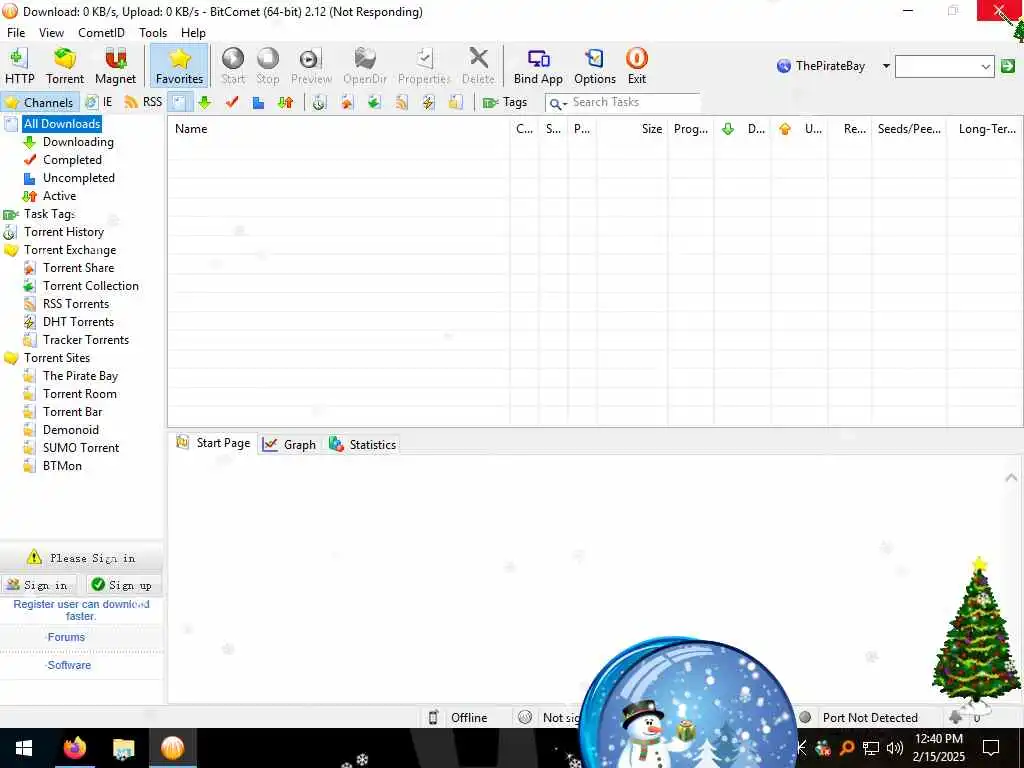Open the Tags button in filter bar

click(x=505, y=103)
